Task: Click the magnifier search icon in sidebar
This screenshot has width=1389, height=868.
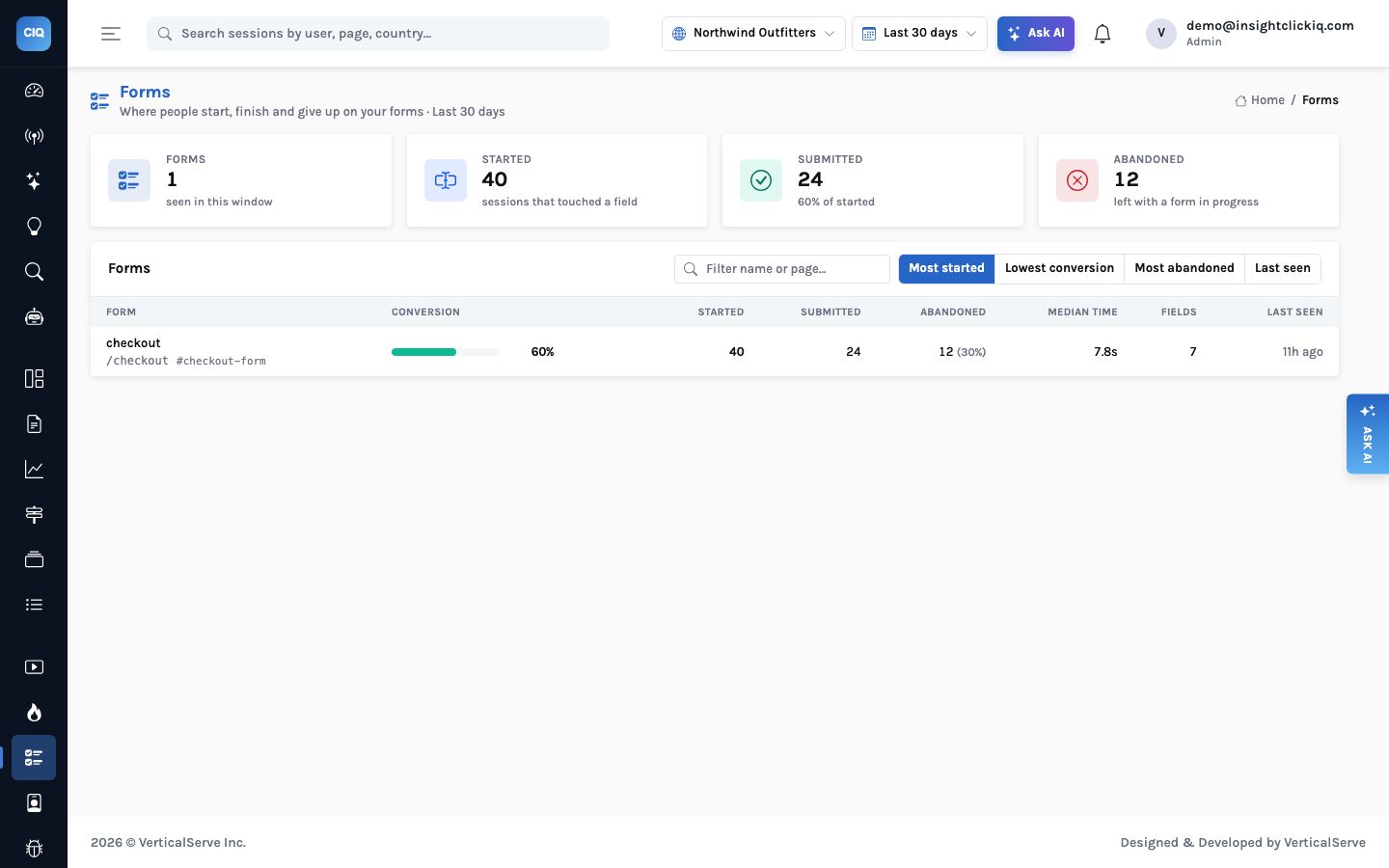Action: [34, 272]
